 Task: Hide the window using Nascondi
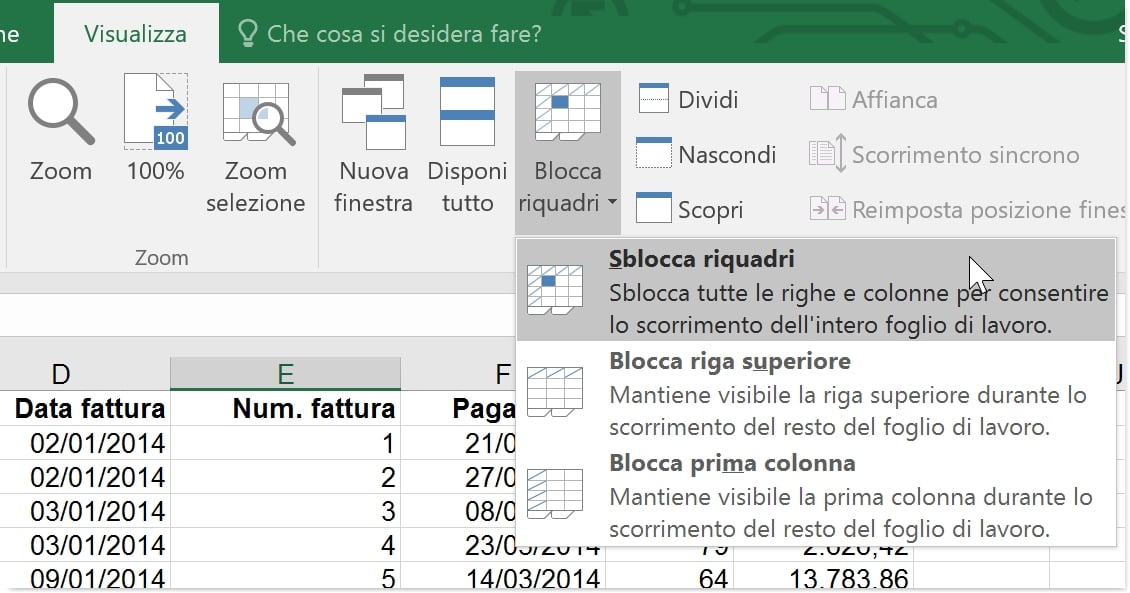[706, 154]
